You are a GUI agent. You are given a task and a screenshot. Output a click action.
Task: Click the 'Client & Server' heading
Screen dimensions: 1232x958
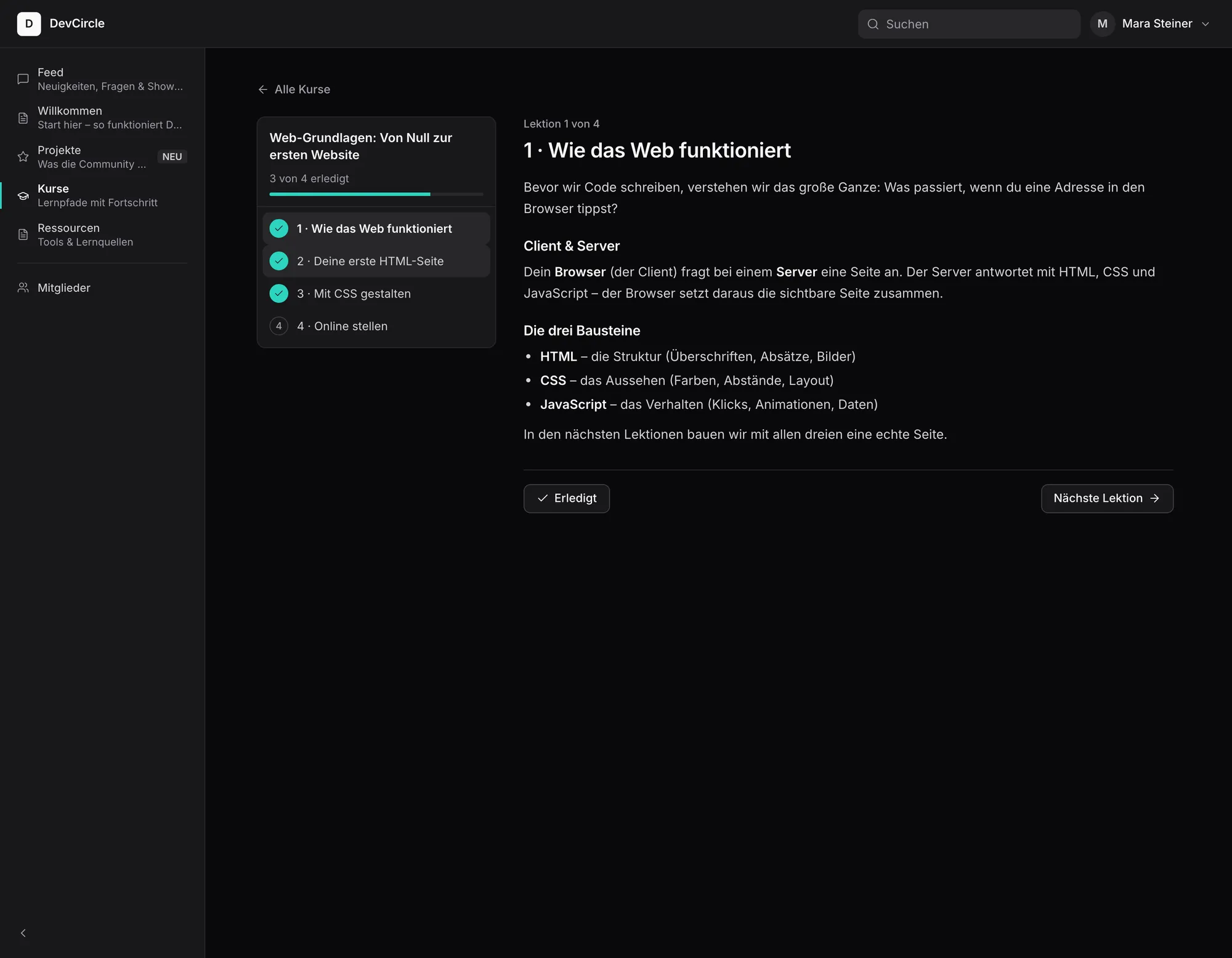(x=572, y=246)
